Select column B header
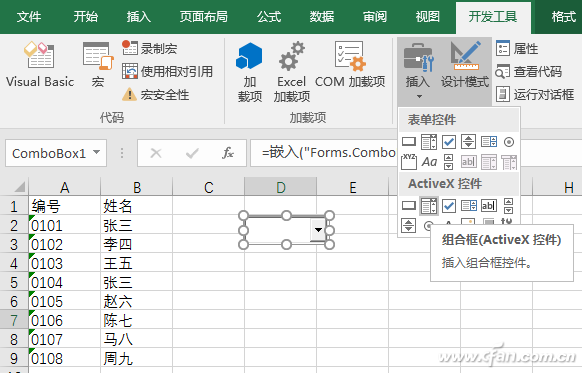The height and width of the screenshot is (373, 582). click(x=137, y=187)
